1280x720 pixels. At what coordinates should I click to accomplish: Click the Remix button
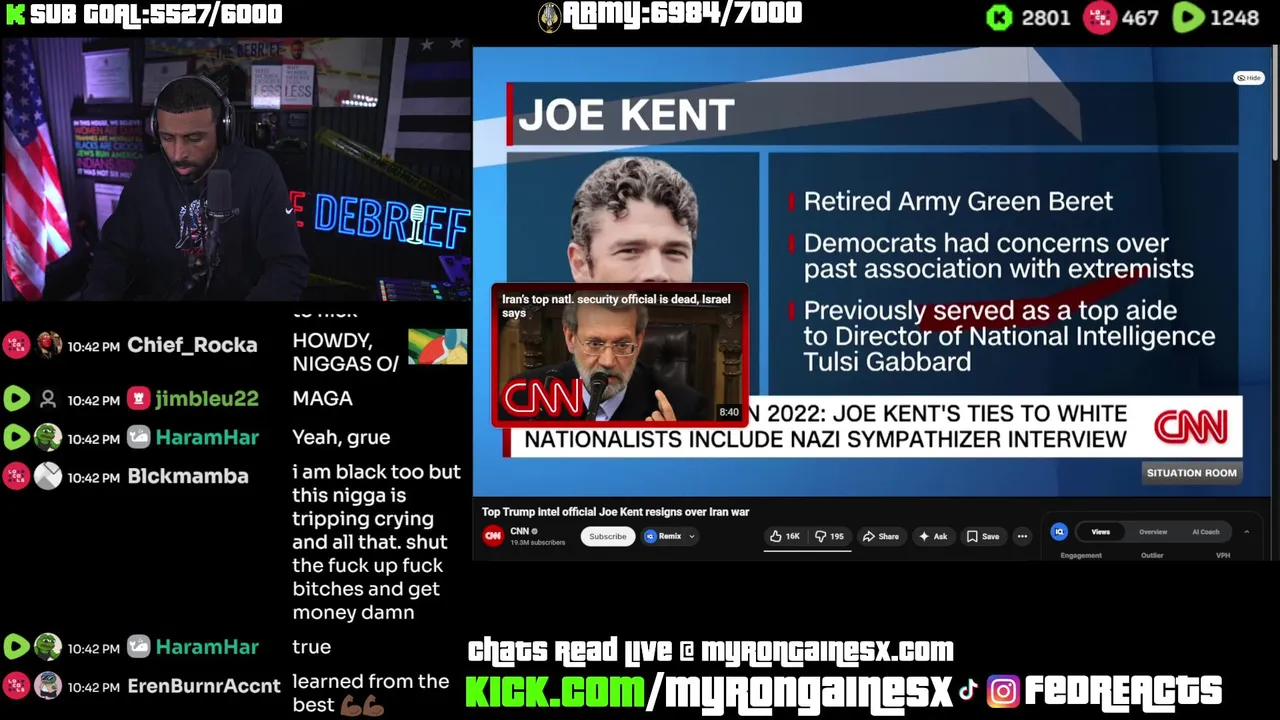663,536
